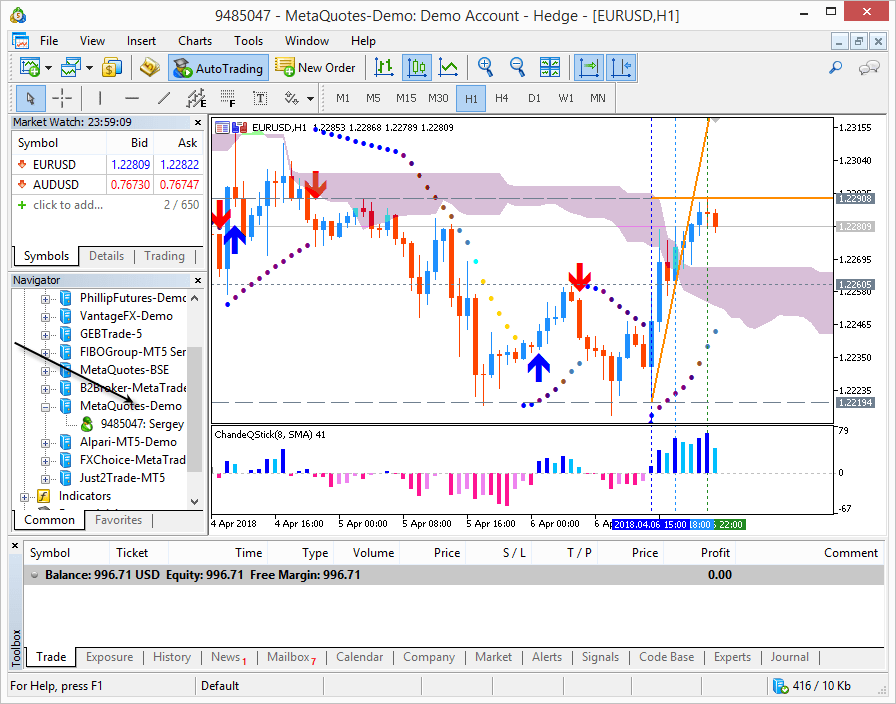Expand the PhillipFutures-Demo tree node
The height and width of the screenshot is (704, 896).
[45, 299]
